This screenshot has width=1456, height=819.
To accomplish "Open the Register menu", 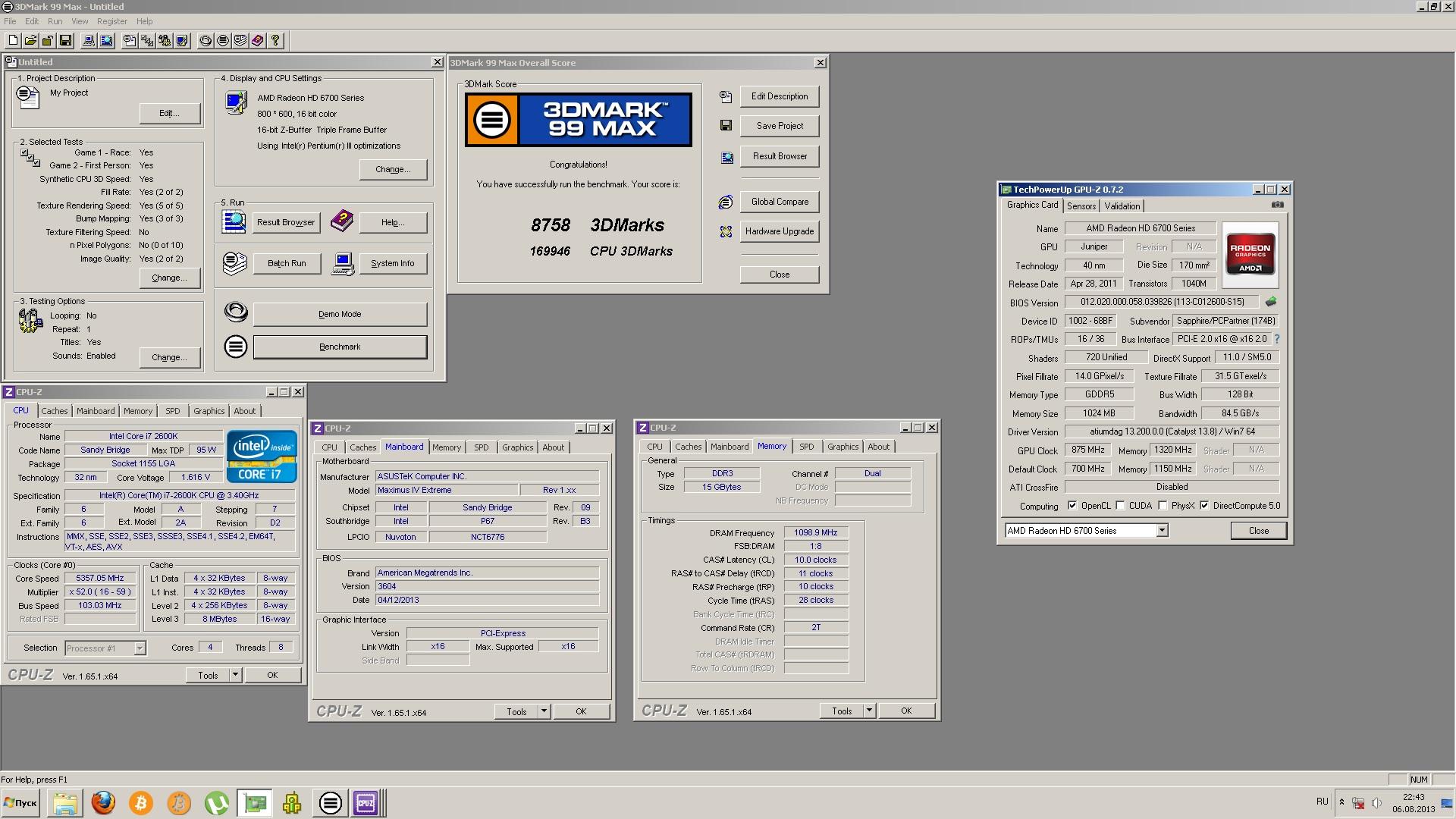I will (x=112, y=21).
